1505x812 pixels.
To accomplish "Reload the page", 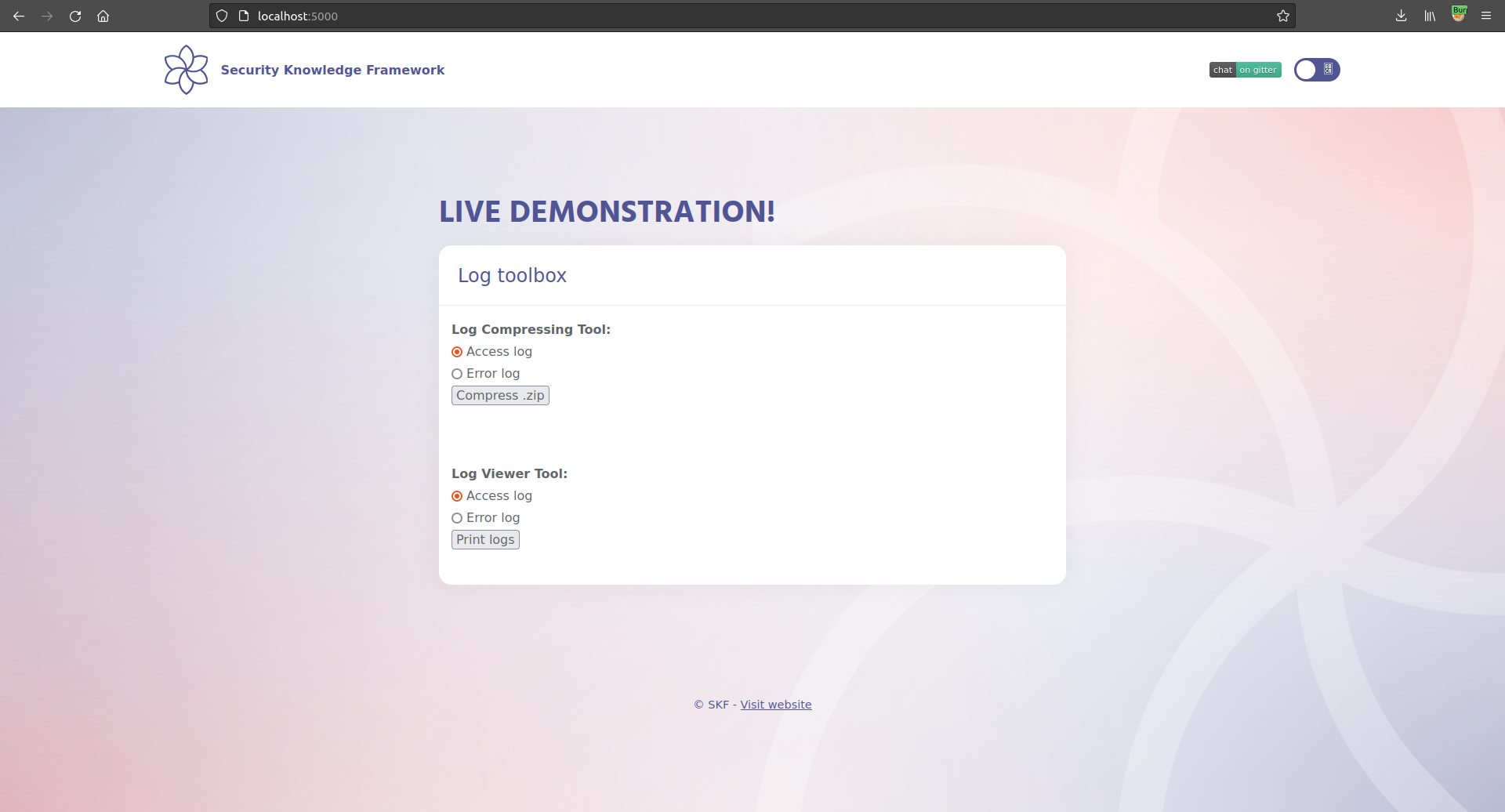I will (75, 16).
